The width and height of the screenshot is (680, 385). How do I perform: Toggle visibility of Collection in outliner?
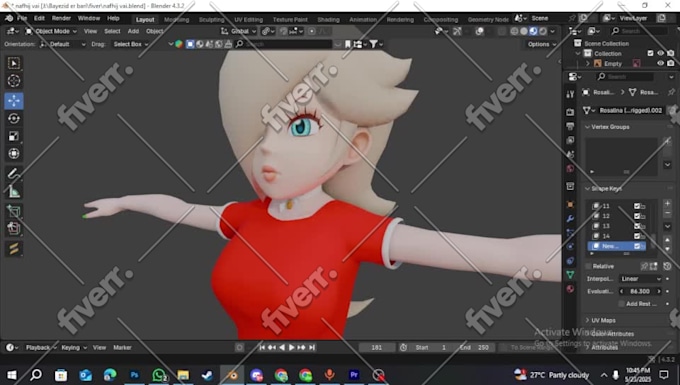click(x=660, y=53)
